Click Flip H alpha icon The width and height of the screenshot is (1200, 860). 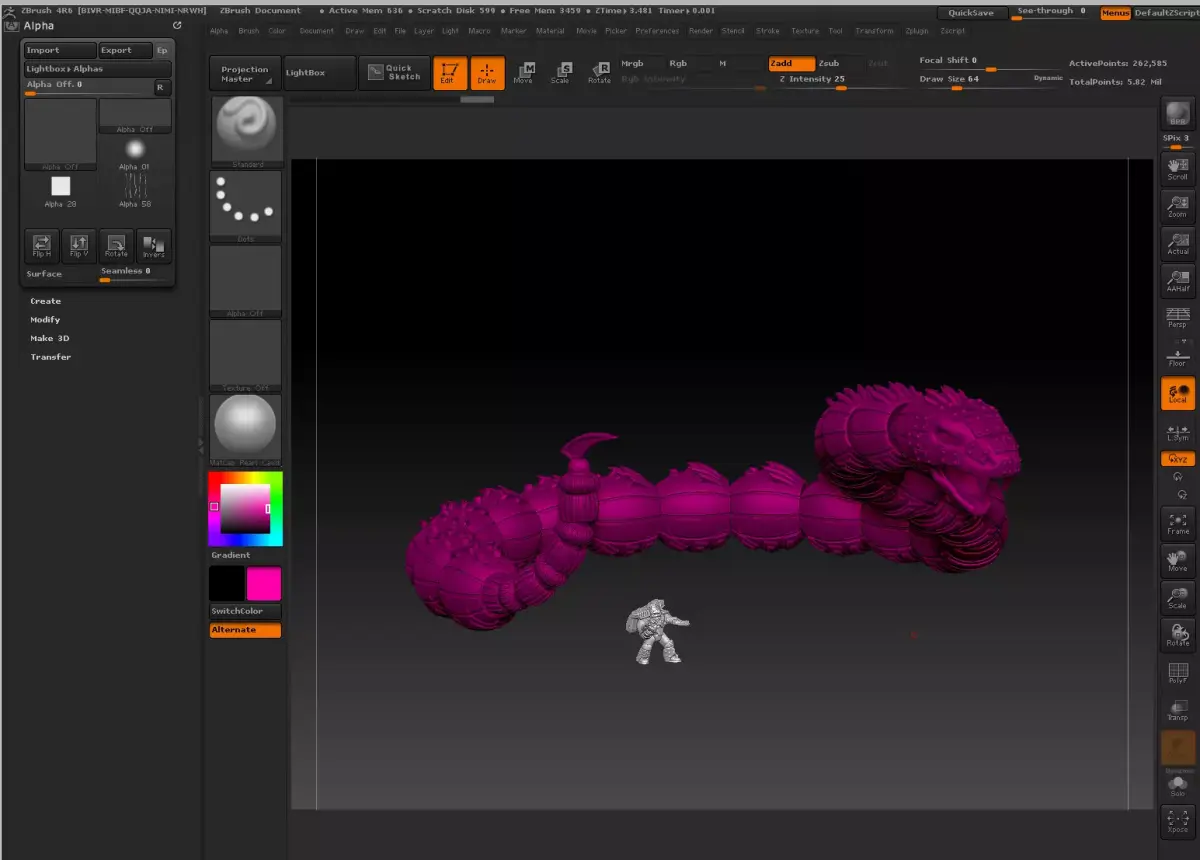point(42,246)
